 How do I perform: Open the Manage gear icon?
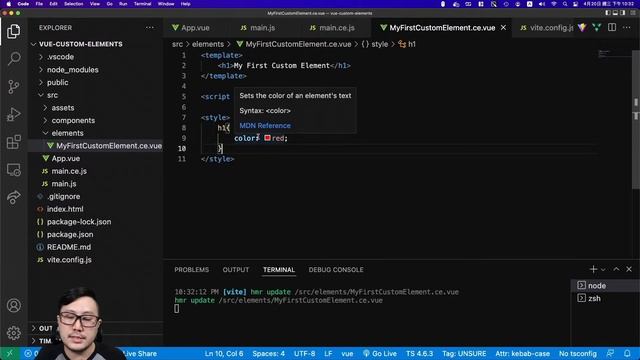coord(13,333)
